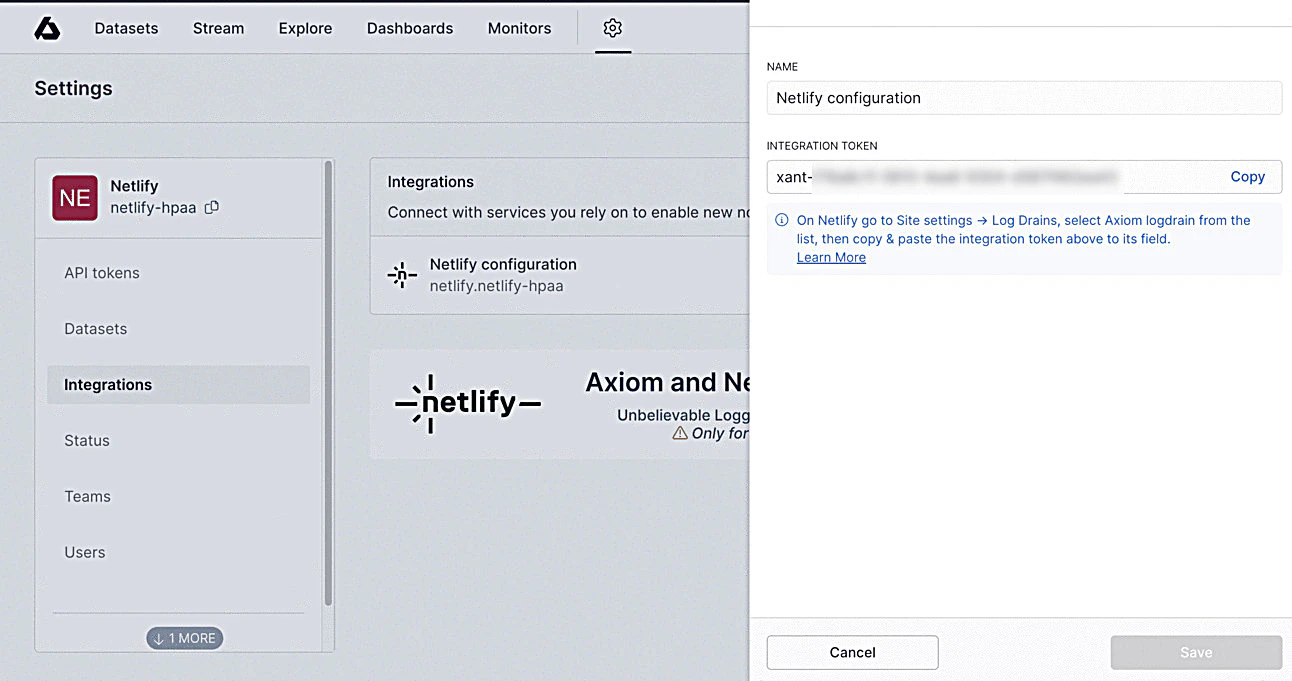Expand the 1 MORE sidebar items
The height and width of the screenshot is (681, 1292).
pos(185,638)
